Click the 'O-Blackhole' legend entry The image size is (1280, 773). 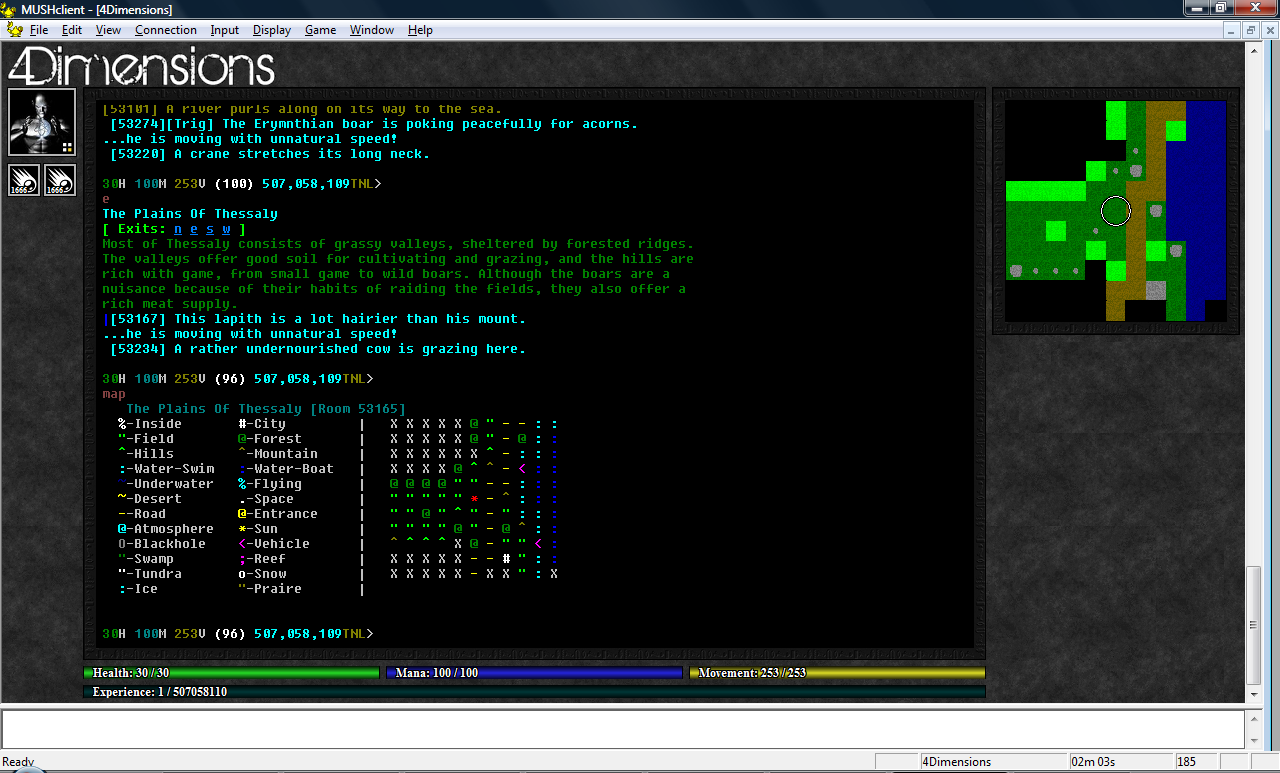click(x=162, y=544)
